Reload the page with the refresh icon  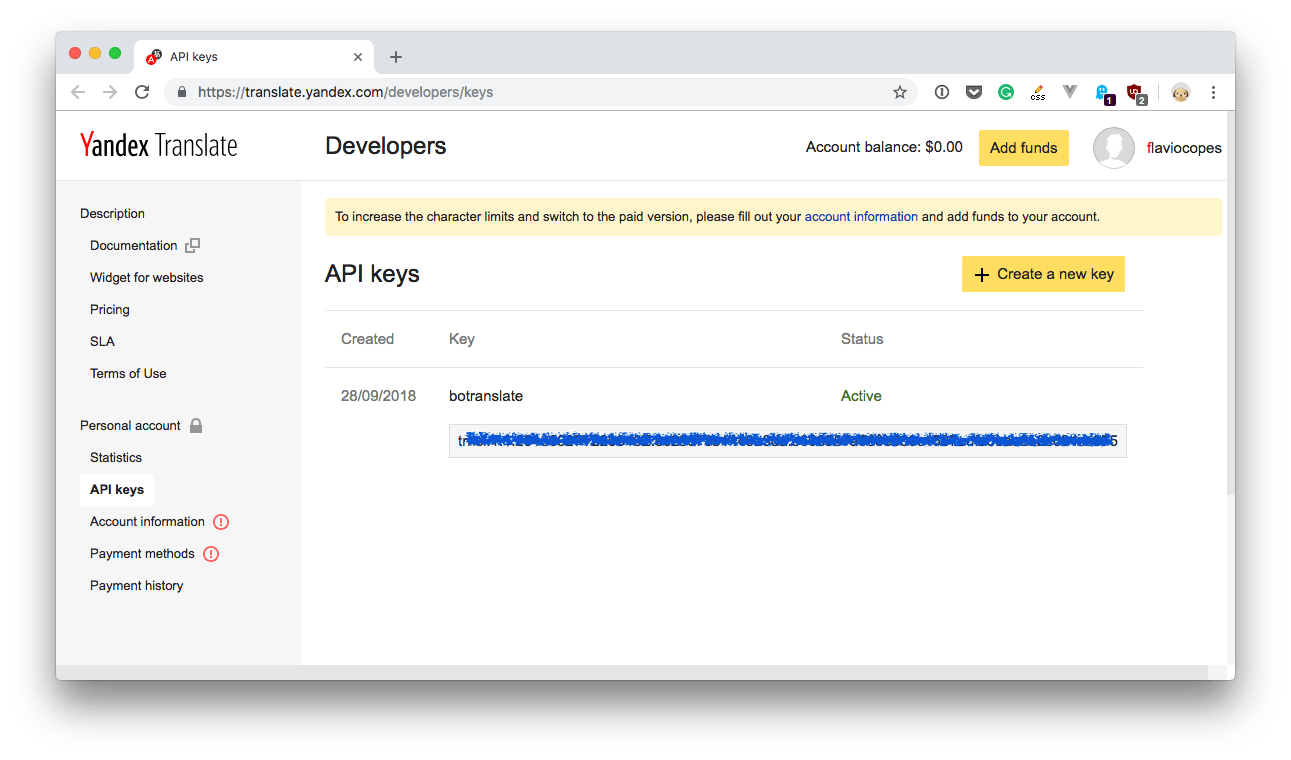click(142, 92)
